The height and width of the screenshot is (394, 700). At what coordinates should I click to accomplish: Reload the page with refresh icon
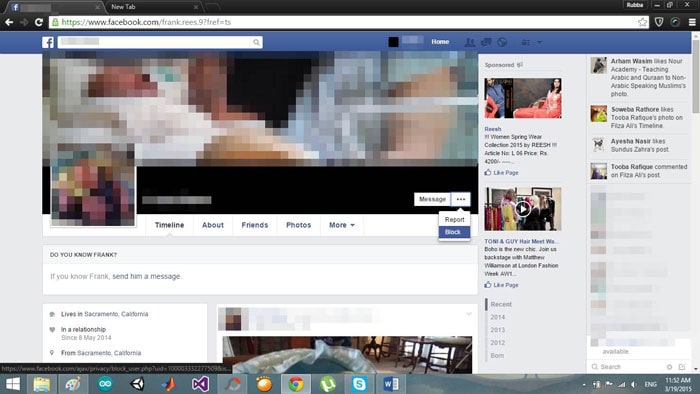[39, 22]
